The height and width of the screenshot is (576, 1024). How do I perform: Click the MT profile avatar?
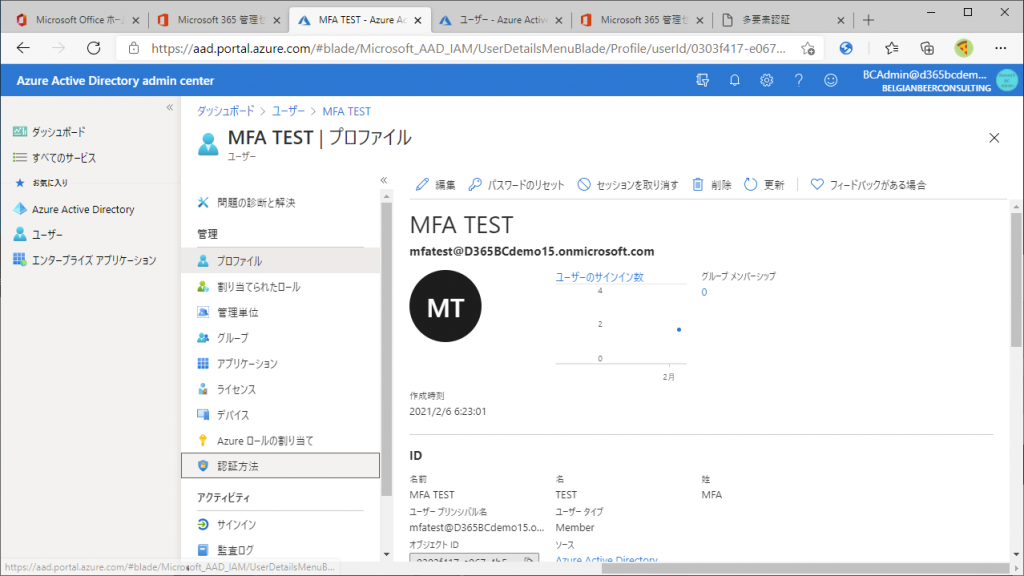tap(445, 306)
